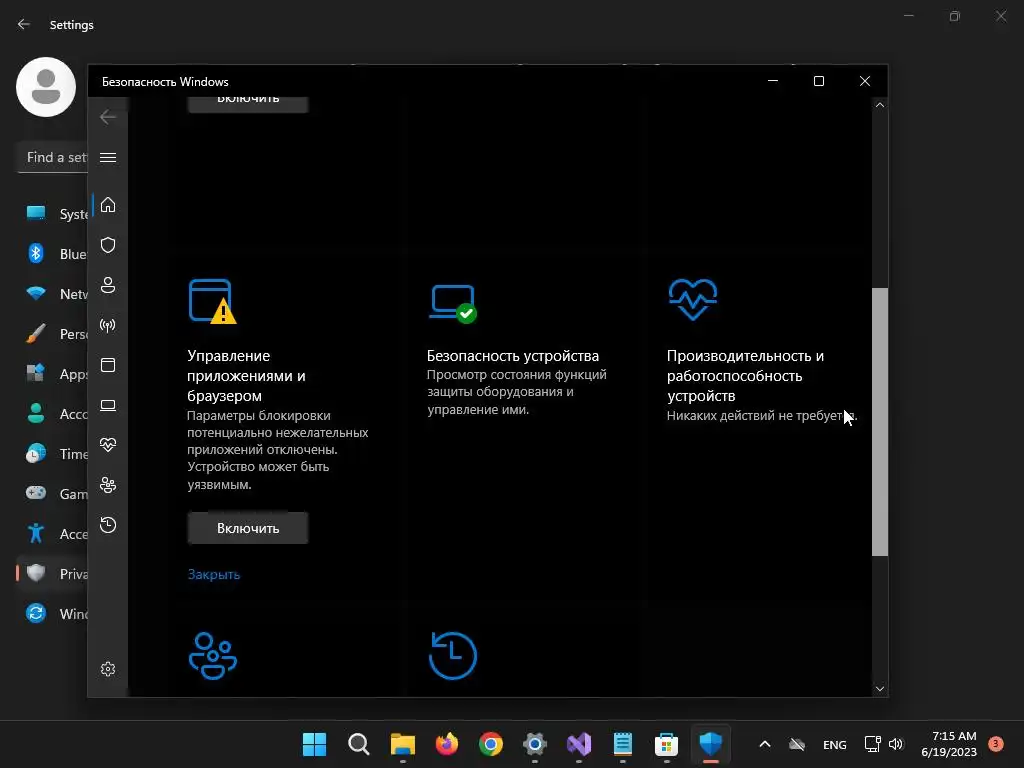Open volume control in system tray
Image resolution: width=1024 pixels, height=768 pixels.
[x=896, y=744]
